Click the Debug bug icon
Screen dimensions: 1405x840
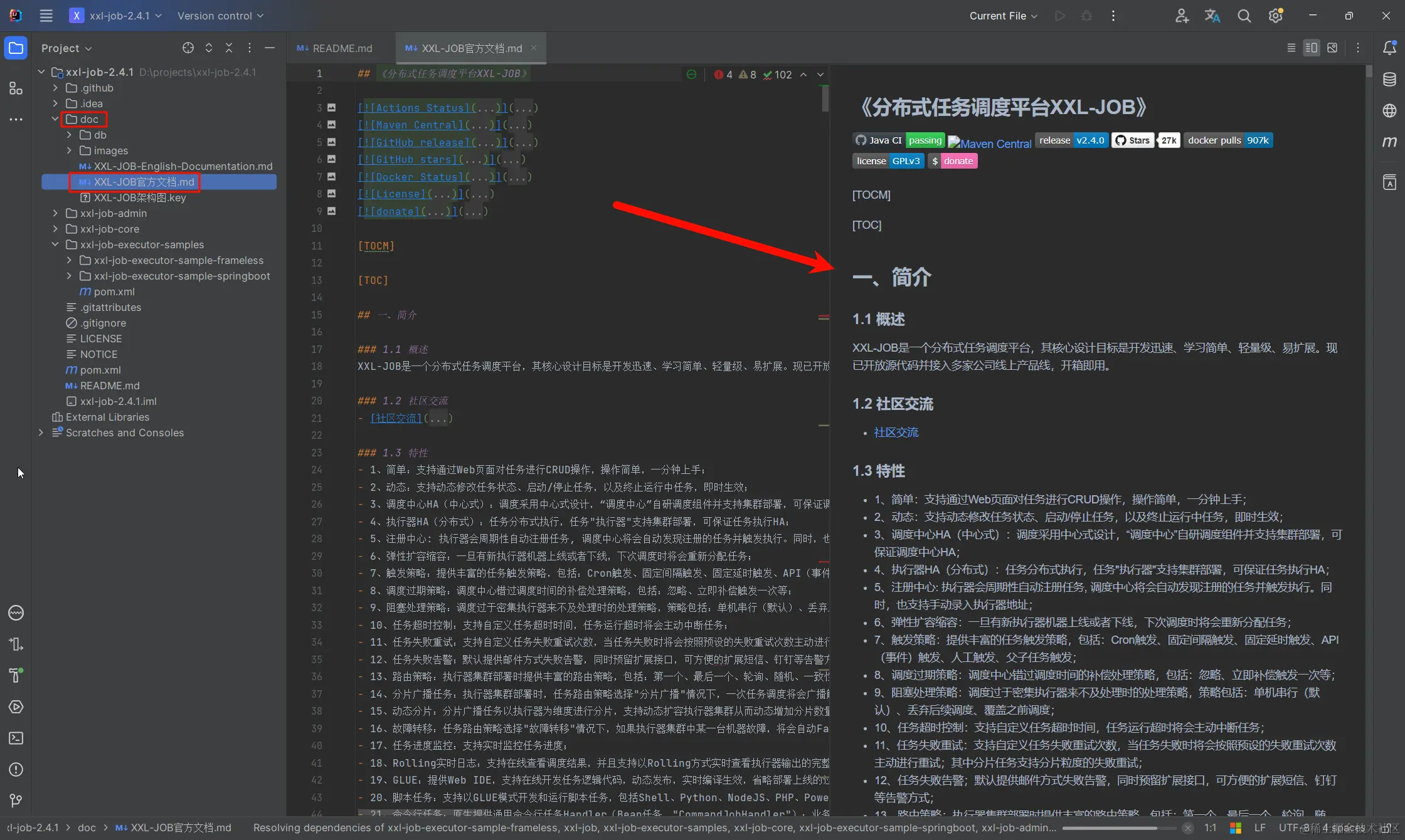click(1086, 16)
